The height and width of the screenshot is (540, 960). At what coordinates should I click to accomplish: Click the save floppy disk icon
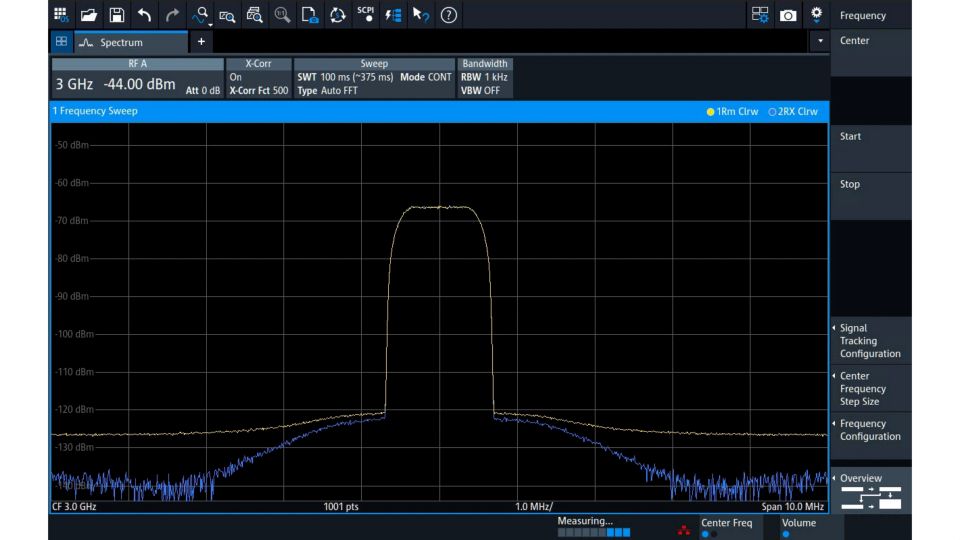[x=116, y=15]
